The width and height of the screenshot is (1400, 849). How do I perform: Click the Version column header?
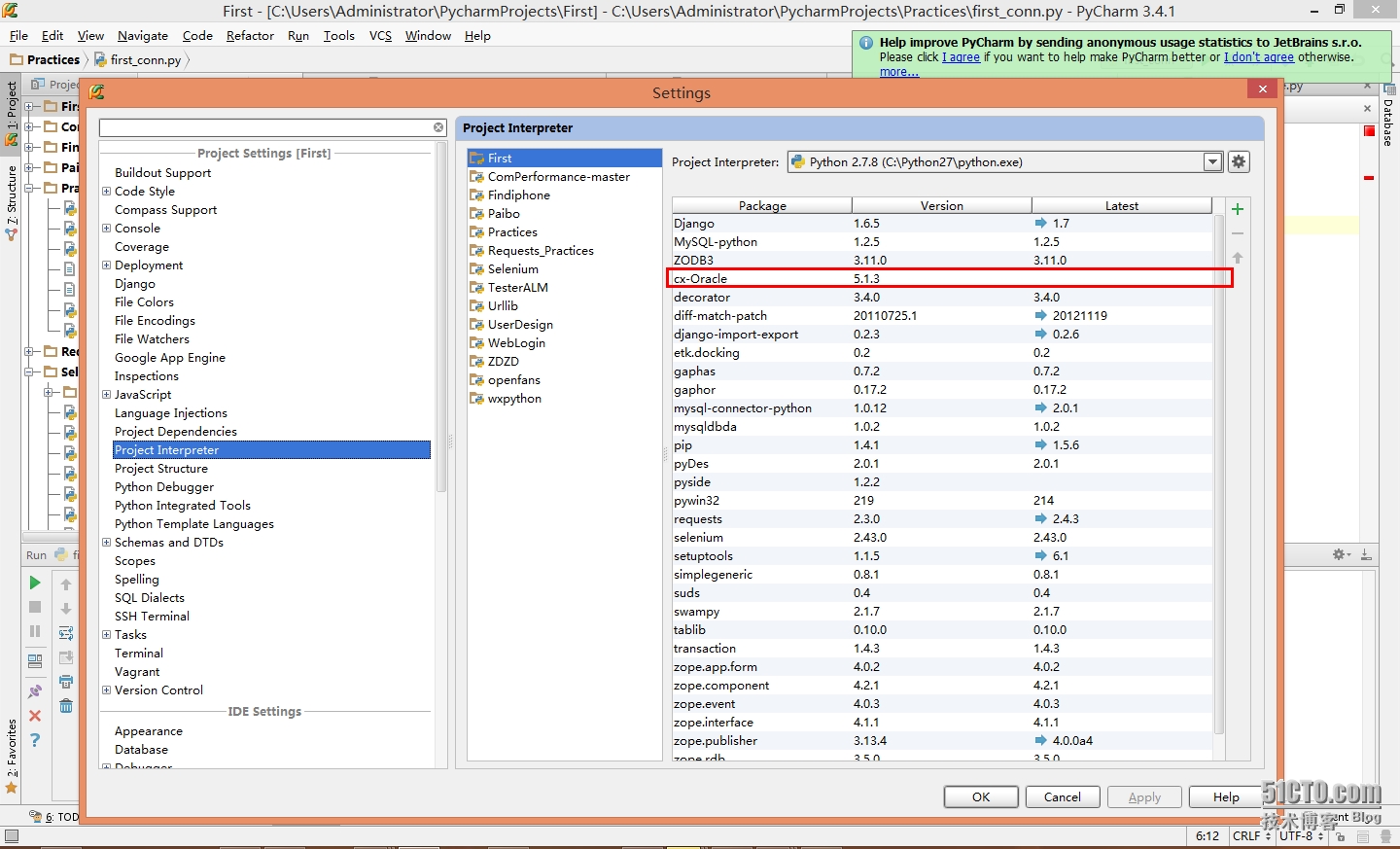coord(942,206)
